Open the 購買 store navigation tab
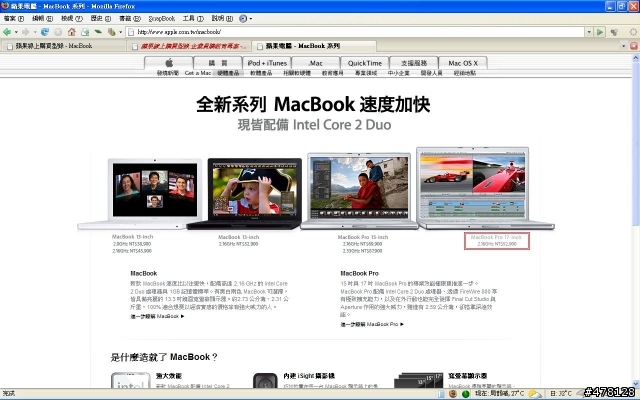 (x=218, y=63)
